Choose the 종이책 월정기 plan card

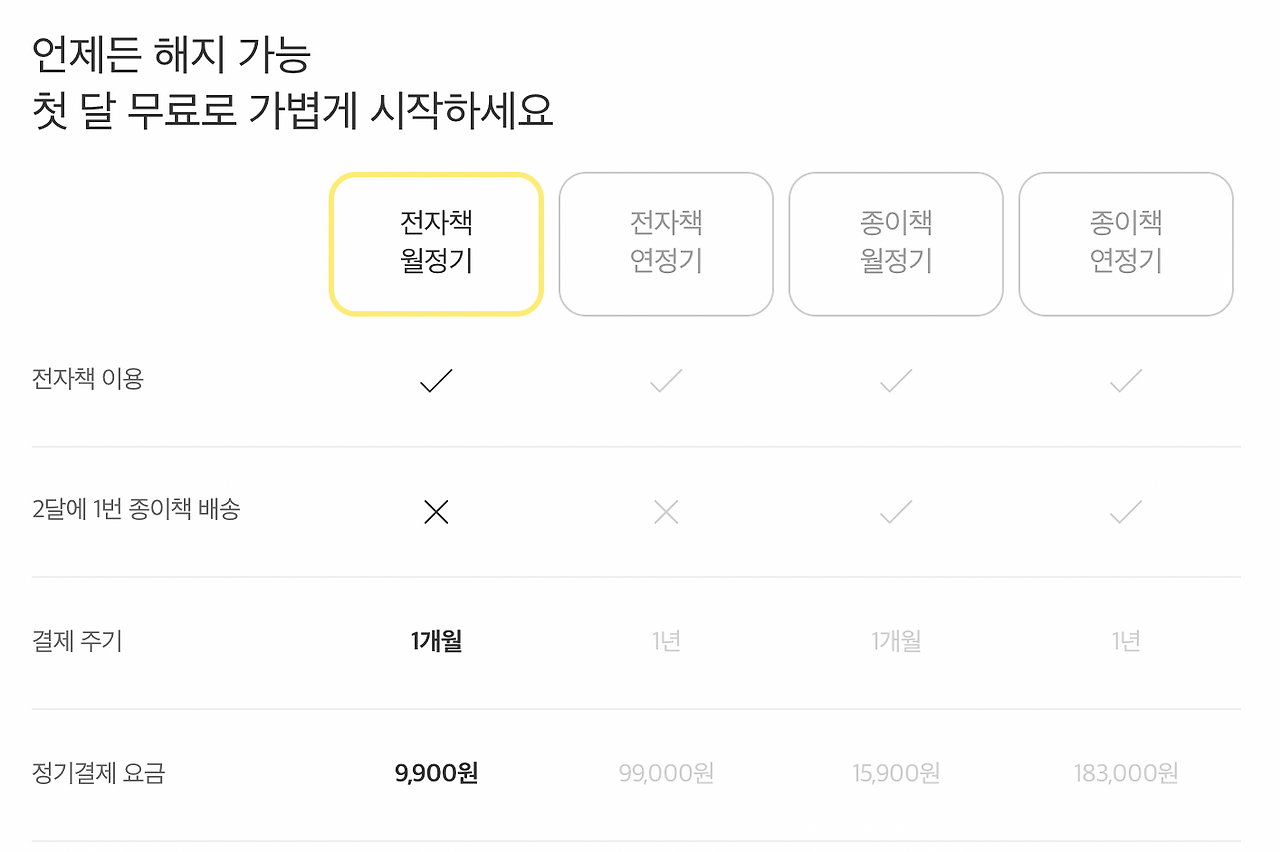pos(896,244)
